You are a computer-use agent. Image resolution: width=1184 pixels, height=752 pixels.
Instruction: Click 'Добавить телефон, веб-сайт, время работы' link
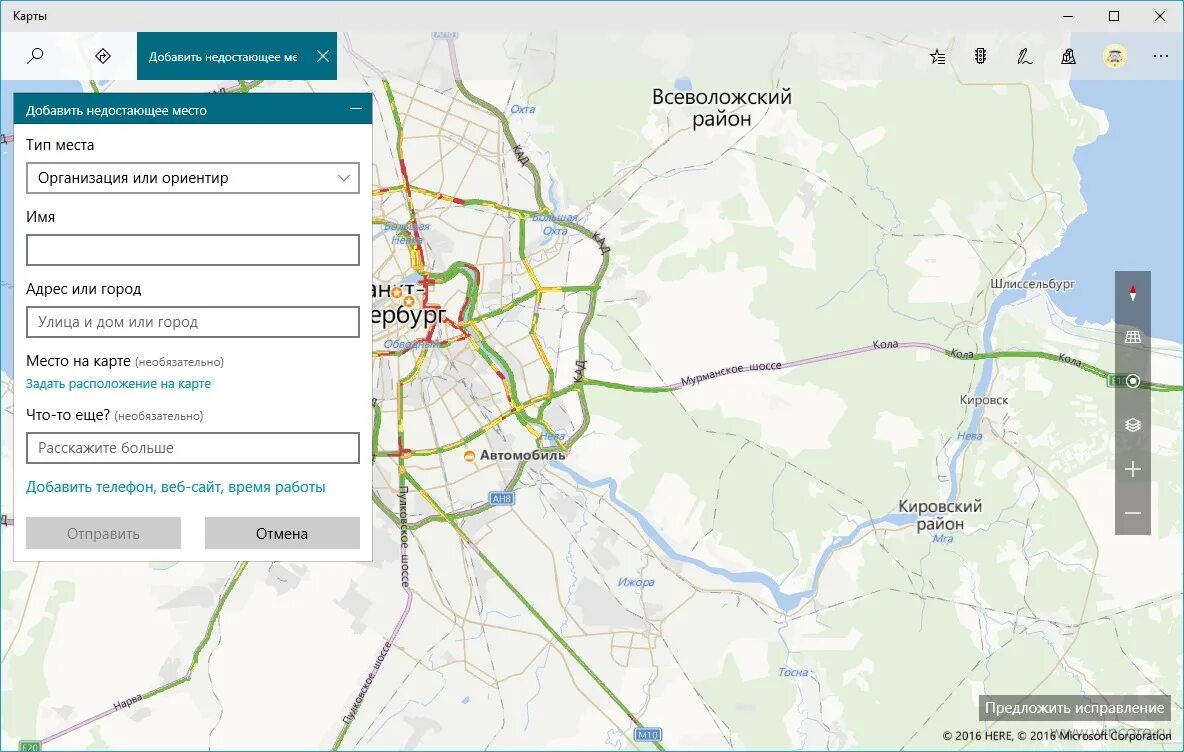[x=176, y=487]
